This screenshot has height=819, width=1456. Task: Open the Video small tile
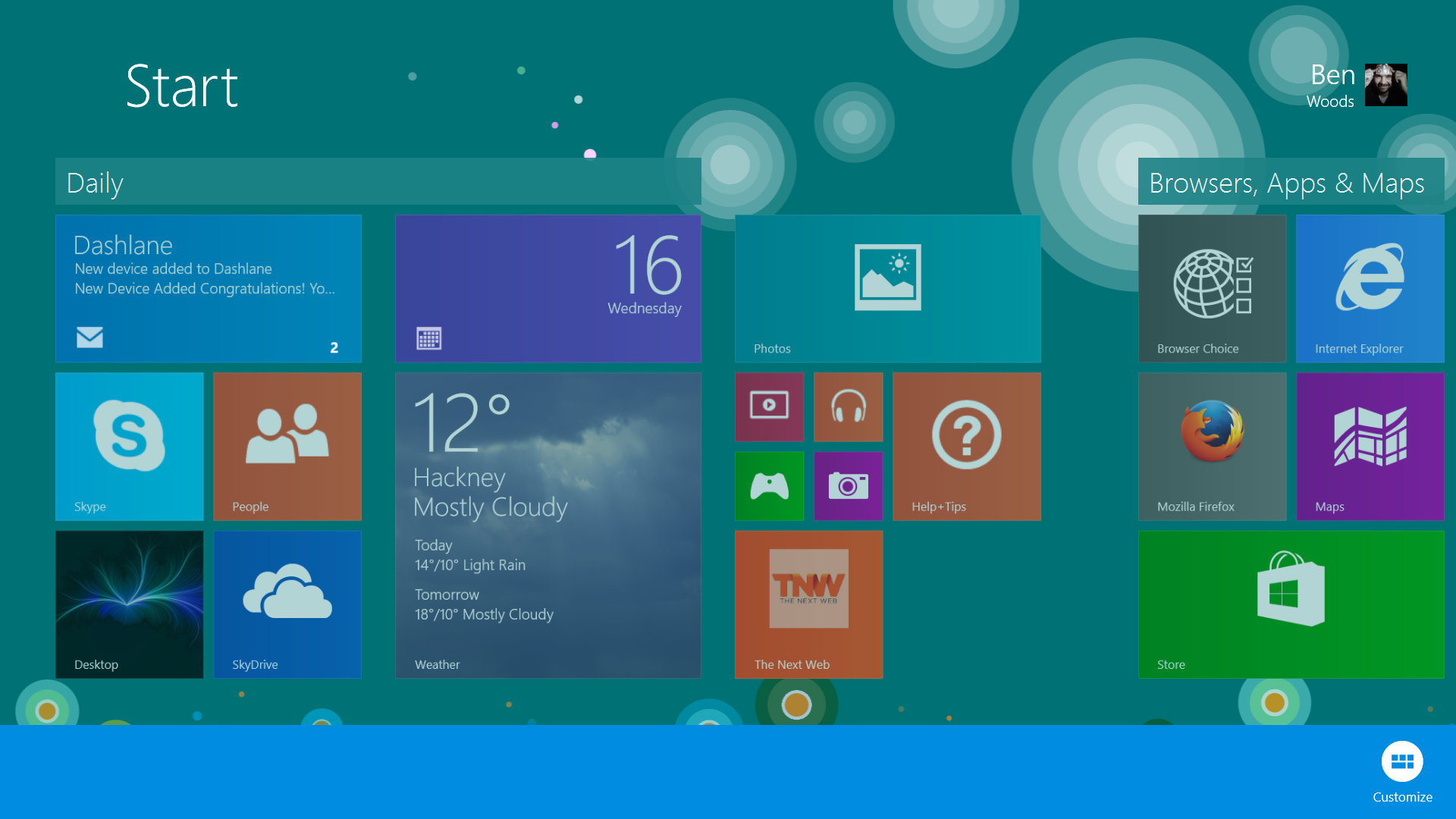[x=770, y=407]
